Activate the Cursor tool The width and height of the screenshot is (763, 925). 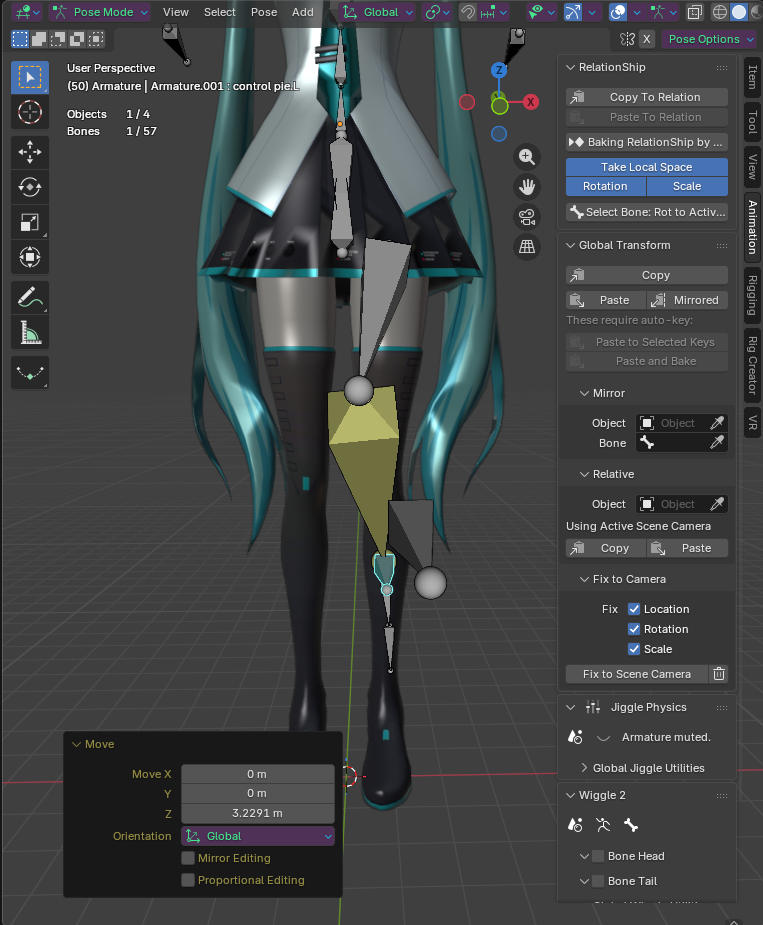tap(30, 112)
